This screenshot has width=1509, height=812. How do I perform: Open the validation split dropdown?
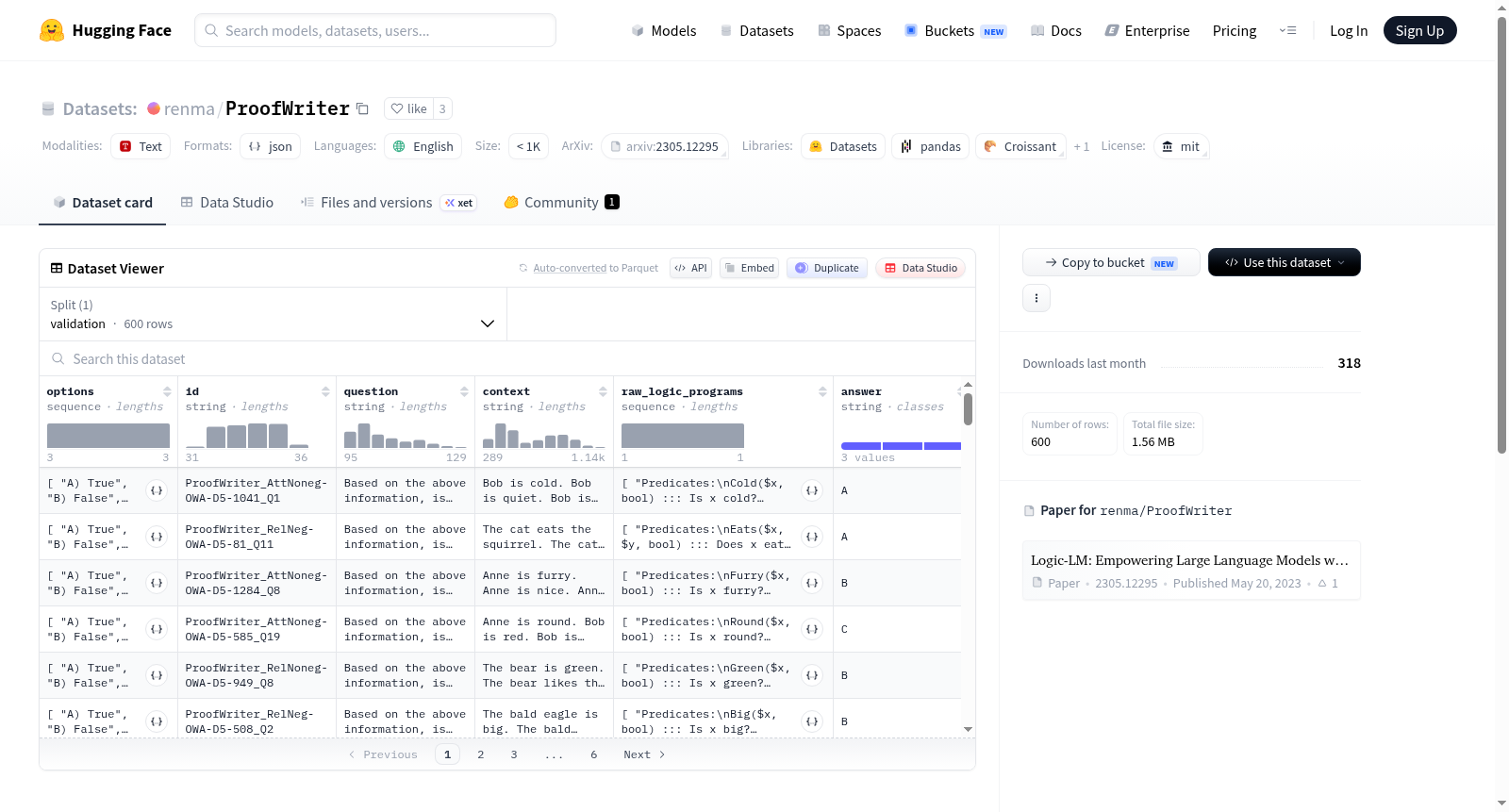pyautogui.click(x=273, y=314)
